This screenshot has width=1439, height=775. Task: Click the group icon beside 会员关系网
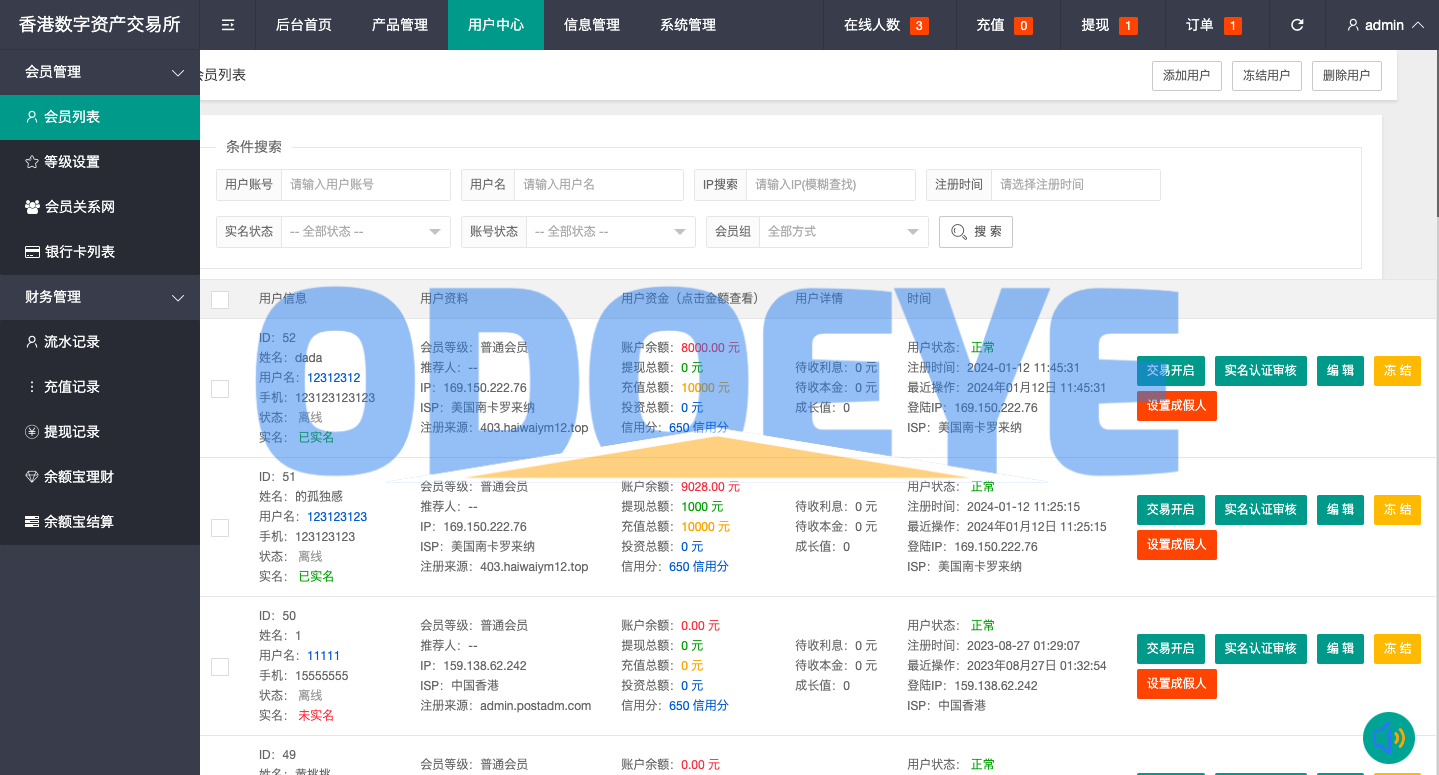[x=32, y=207]
